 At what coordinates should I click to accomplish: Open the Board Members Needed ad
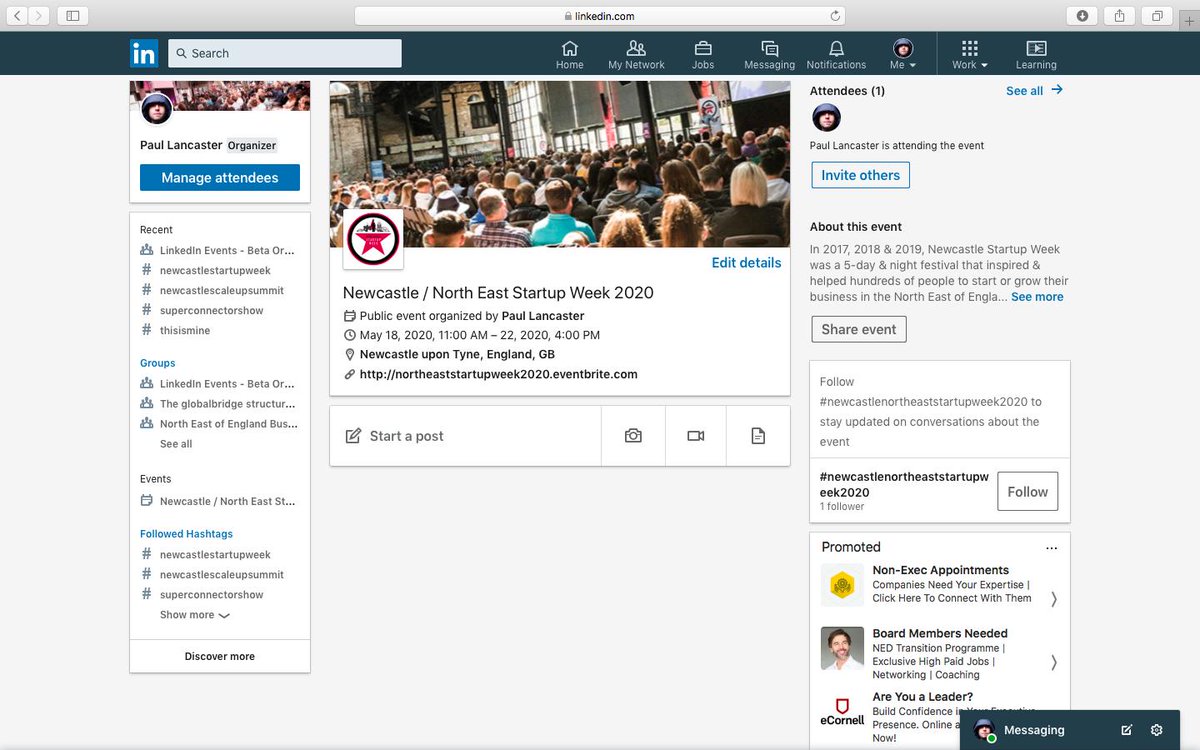(x=940, y=633)
